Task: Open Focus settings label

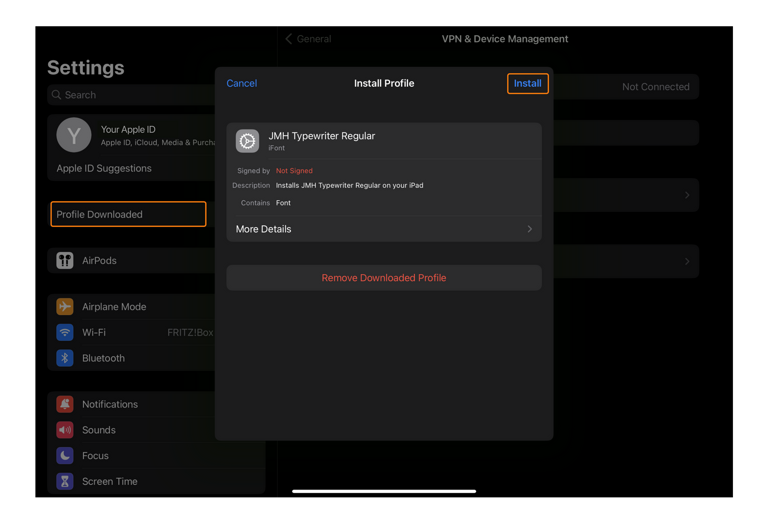Action: [96, 455]
